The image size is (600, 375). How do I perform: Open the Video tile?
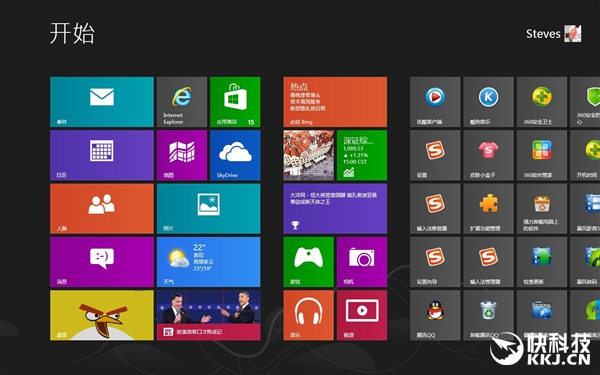(362, 315)
